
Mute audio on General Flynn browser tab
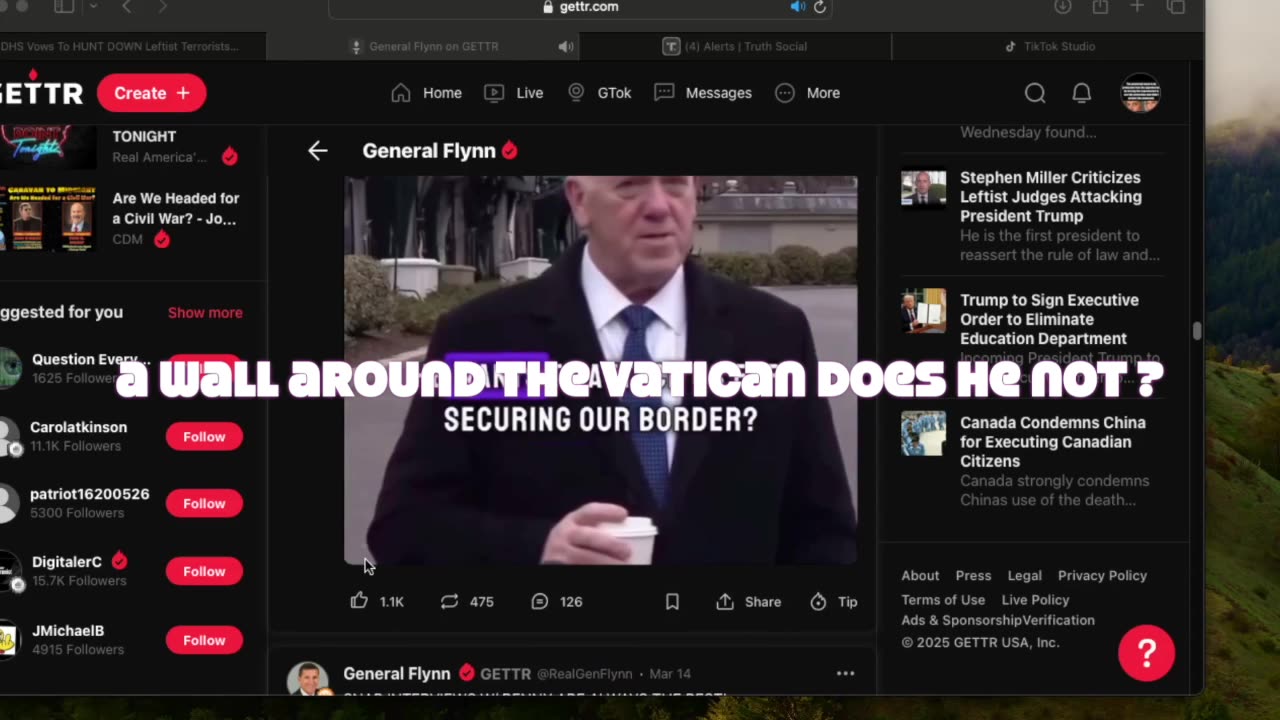tap(565, 46)
